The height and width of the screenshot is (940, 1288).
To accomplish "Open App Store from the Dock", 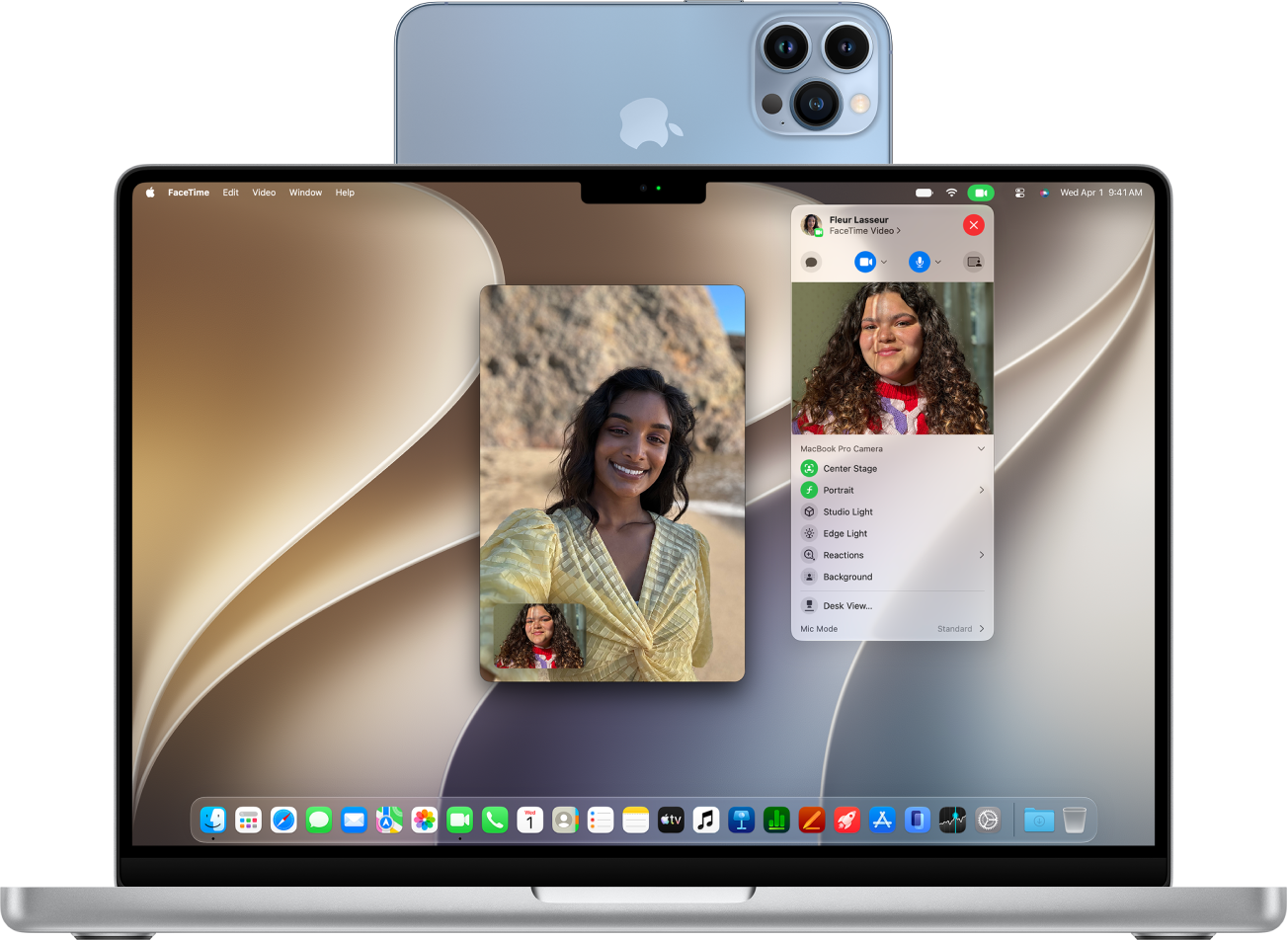I will click(882, 820).
